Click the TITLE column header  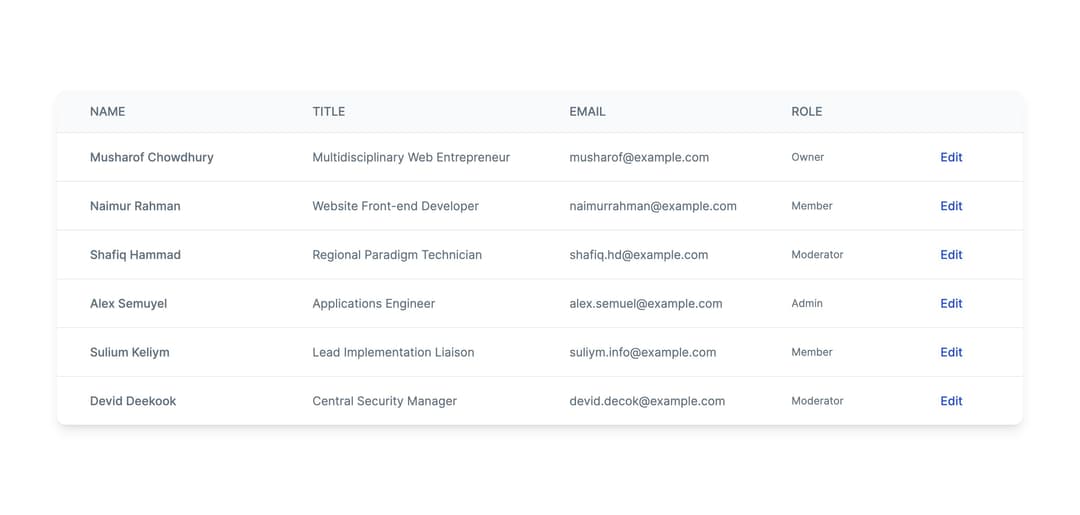(328, 112)
